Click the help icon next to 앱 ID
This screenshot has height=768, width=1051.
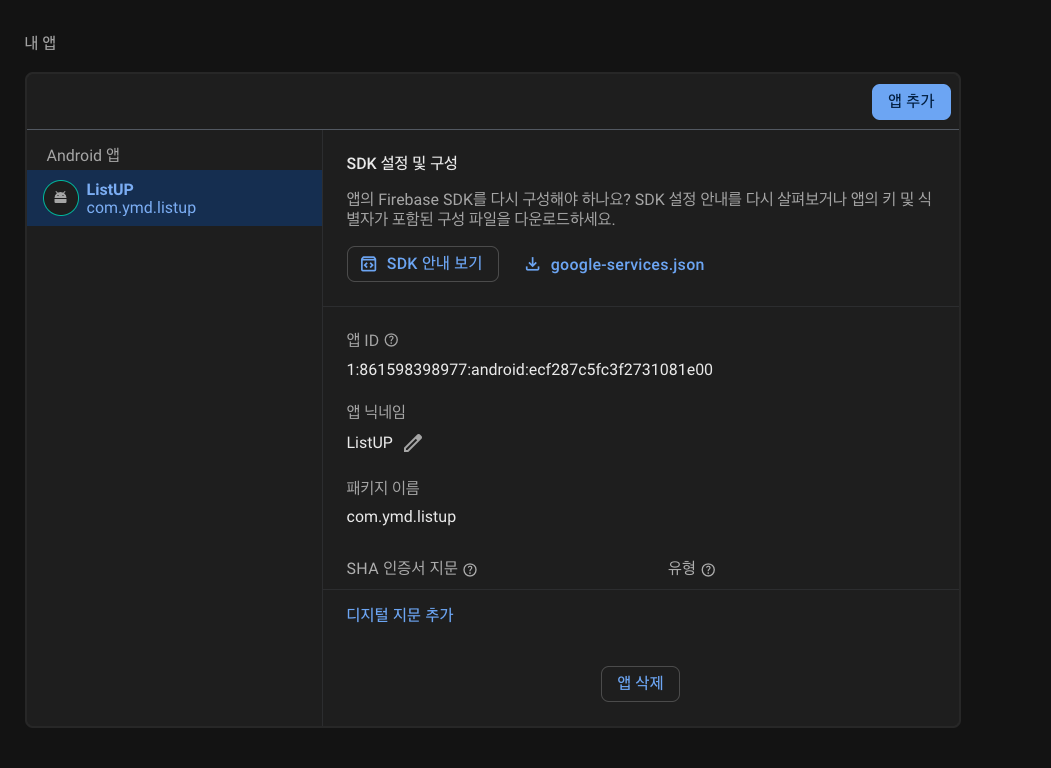pyautogui.click(x=391, y=340)
